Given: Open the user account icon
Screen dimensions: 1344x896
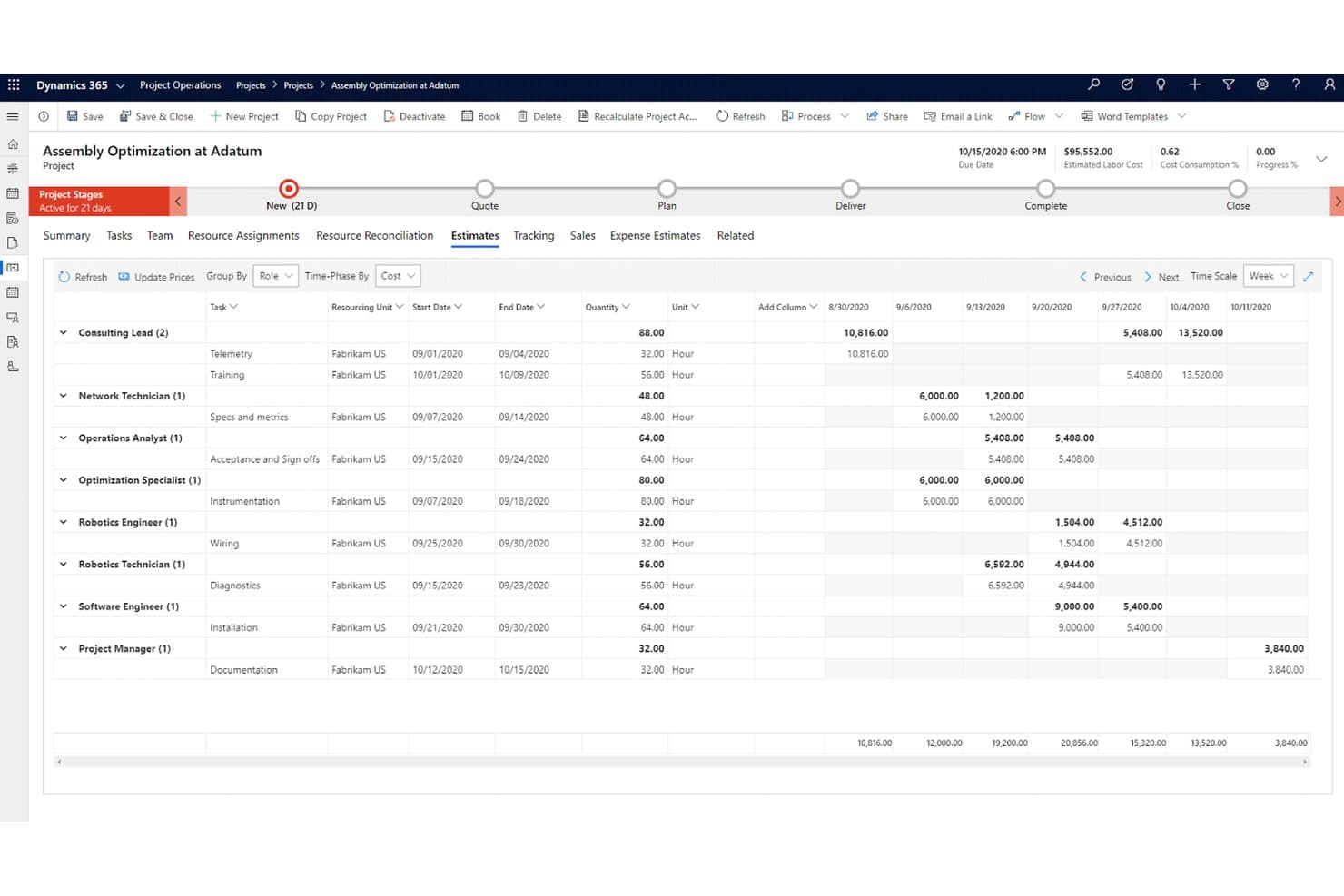Looking at the screenshot, I should (x=1329, y=84).
